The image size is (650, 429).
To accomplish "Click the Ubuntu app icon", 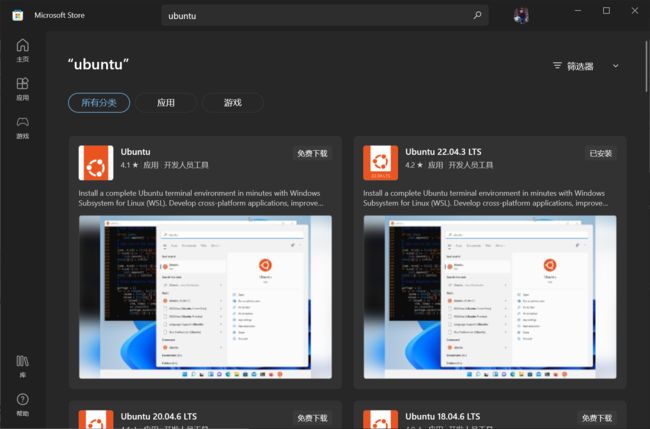I will (96, 162).
